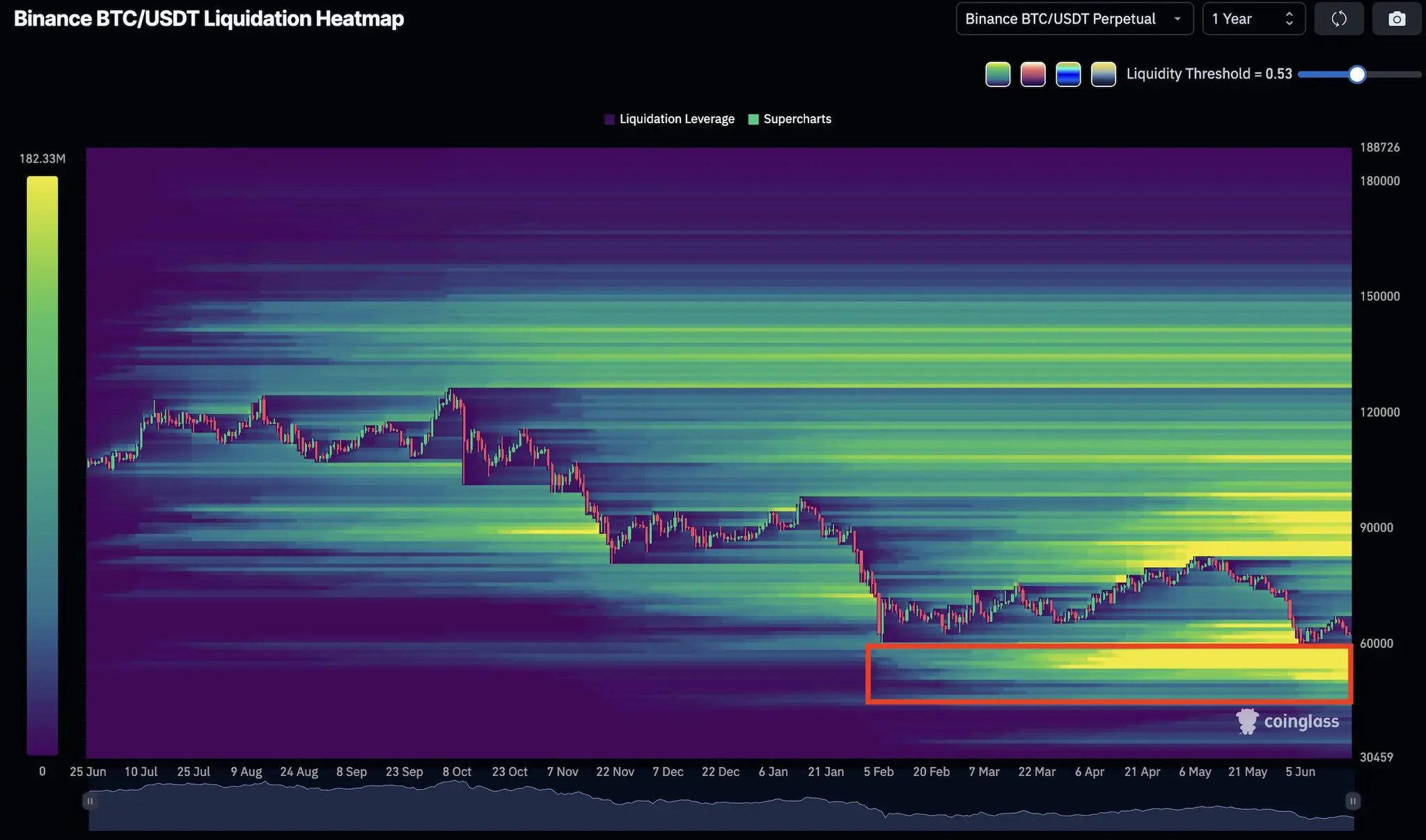Click the 180000 price axis label

tap(1379, 181)
